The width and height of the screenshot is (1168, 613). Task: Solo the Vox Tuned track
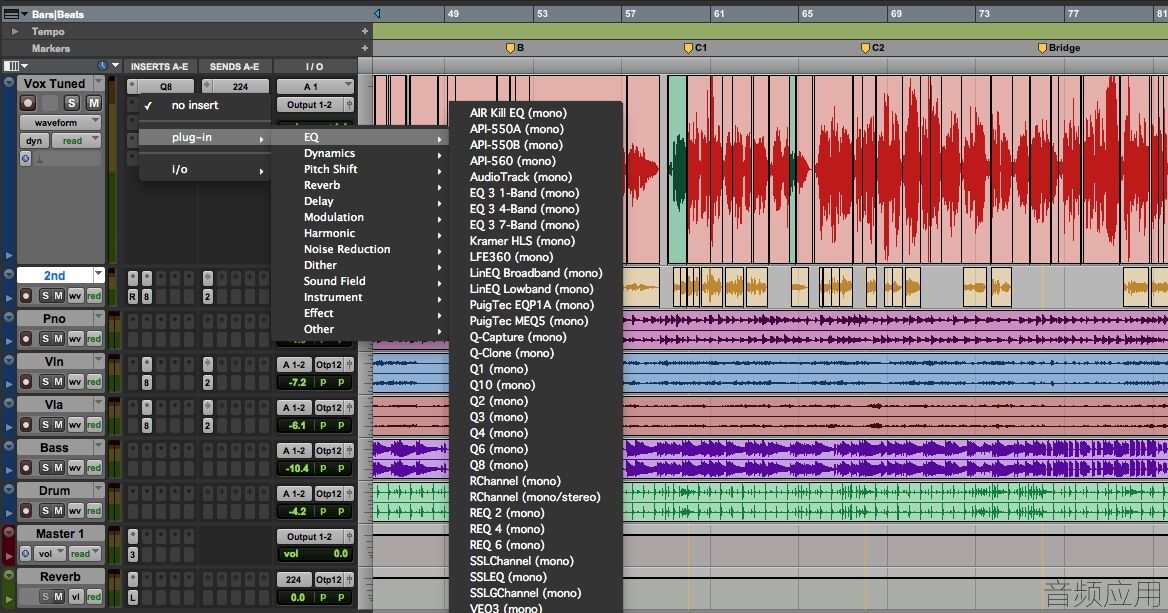point(72,103)
